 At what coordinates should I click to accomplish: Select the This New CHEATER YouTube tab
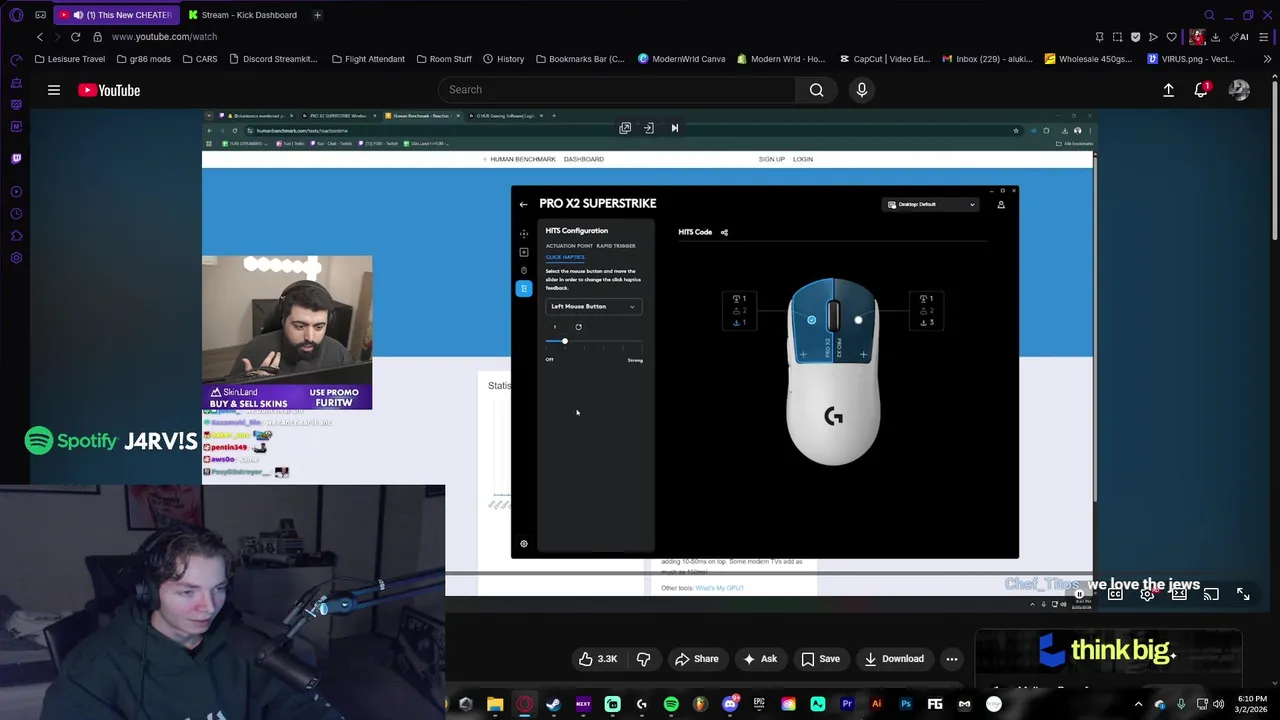[117, 15]
